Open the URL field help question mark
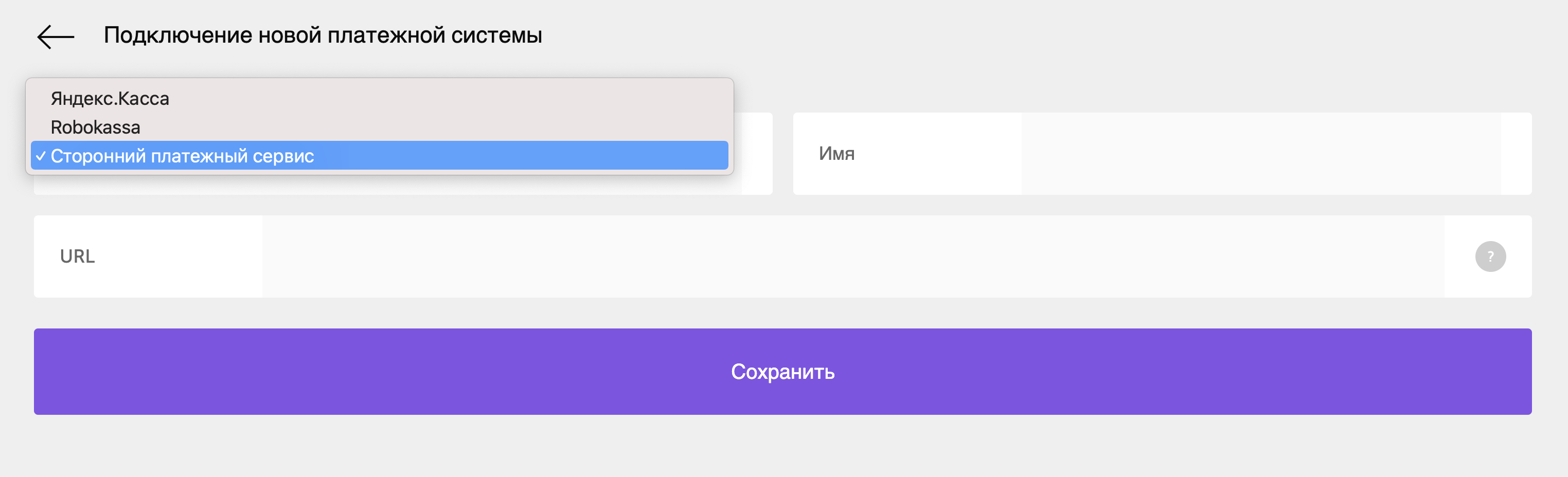This screenshot has width=1568, height=477. pos(1490,256)
